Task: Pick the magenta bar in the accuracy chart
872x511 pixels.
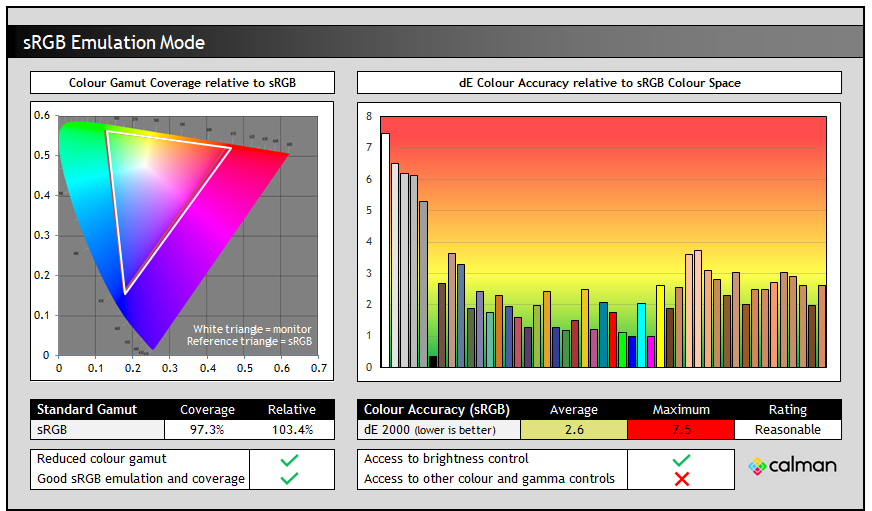Action: [651, 351]
